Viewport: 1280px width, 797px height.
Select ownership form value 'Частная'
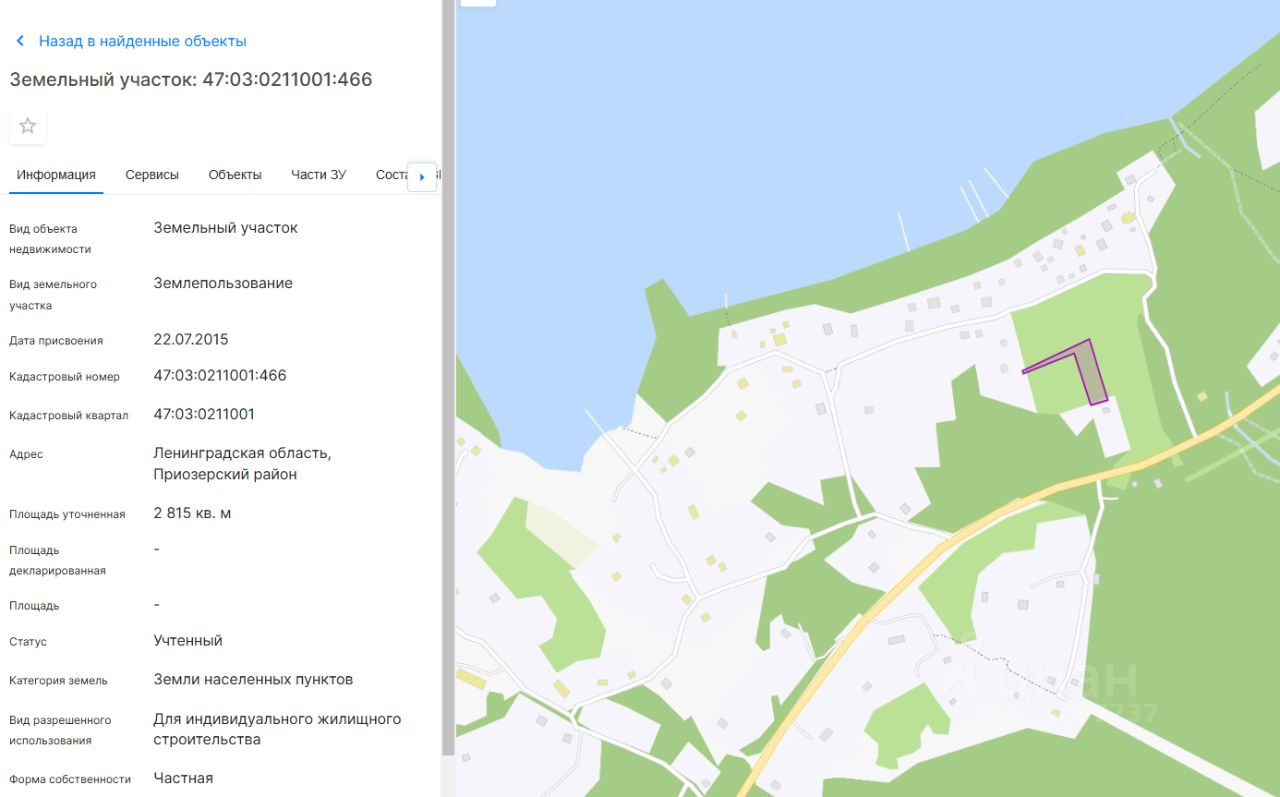pos(183,778)
